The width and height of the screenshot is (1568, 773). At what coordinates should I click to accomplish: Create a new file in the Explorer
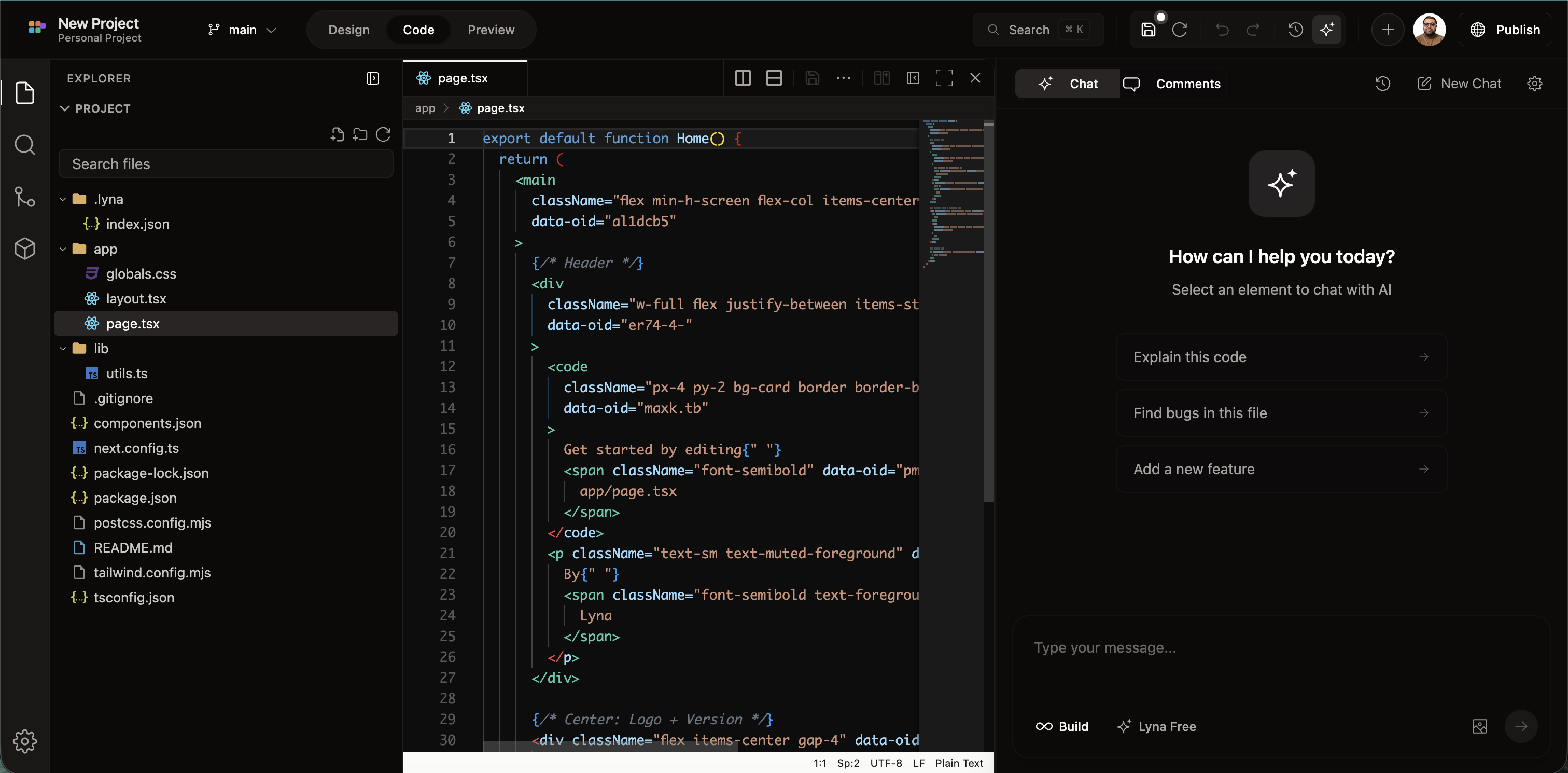(337, 135)
